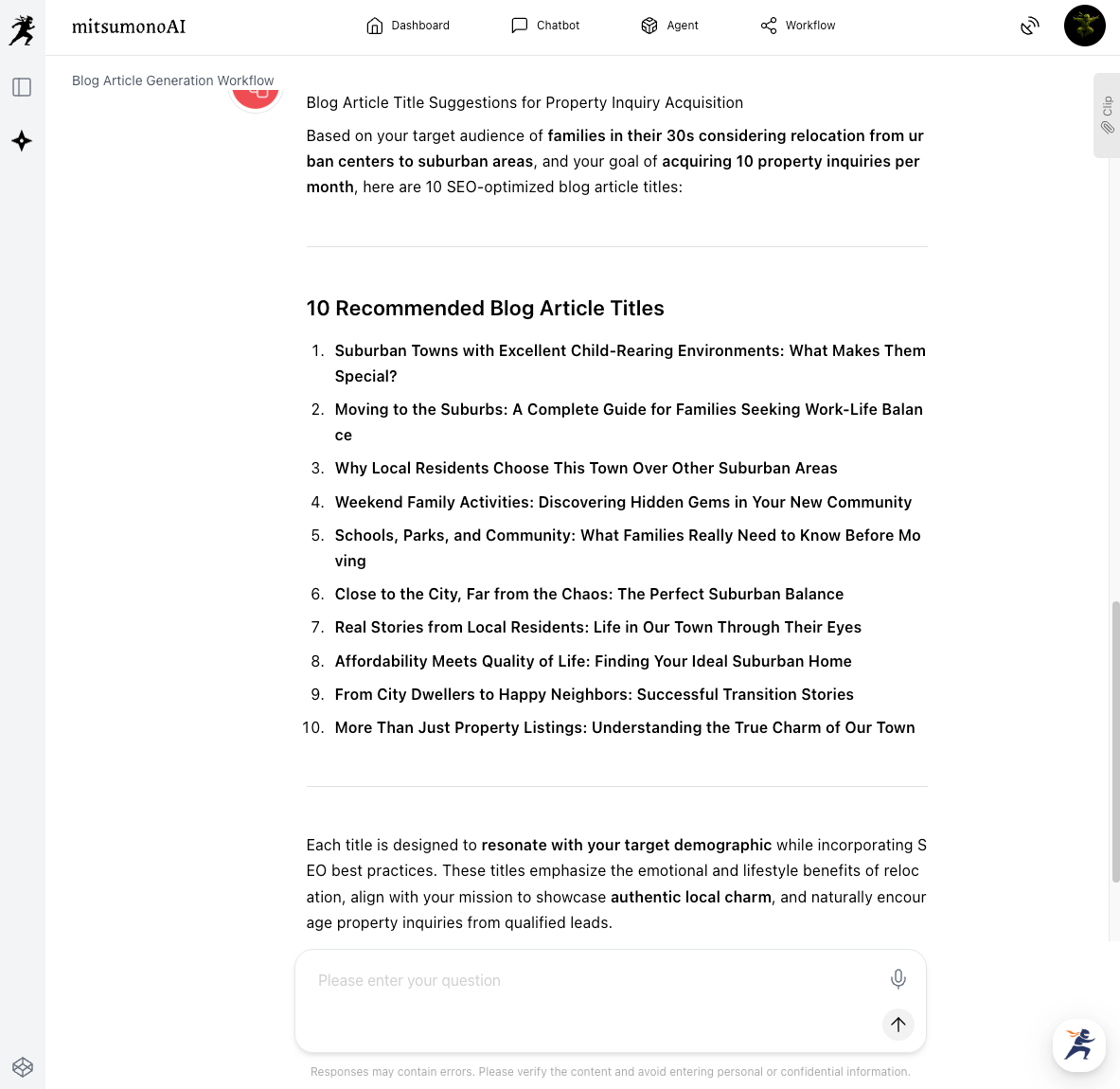
Task: Click the mitsumonoAI brand name
Action: pyautogui.click(x=129, y=27)
